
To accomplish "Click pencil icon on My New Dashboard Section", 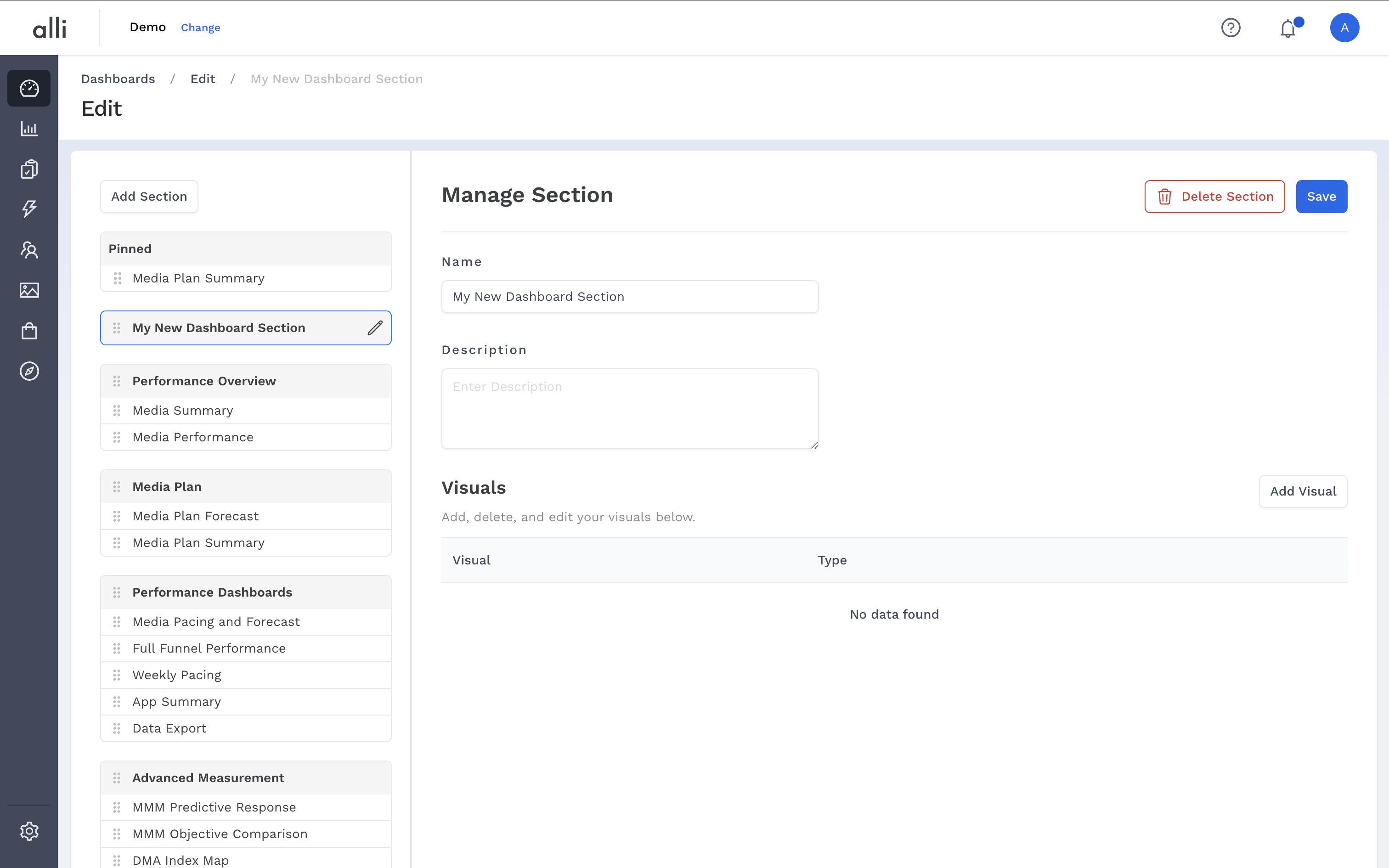I will pyautogui.click(x=375, y=328).
